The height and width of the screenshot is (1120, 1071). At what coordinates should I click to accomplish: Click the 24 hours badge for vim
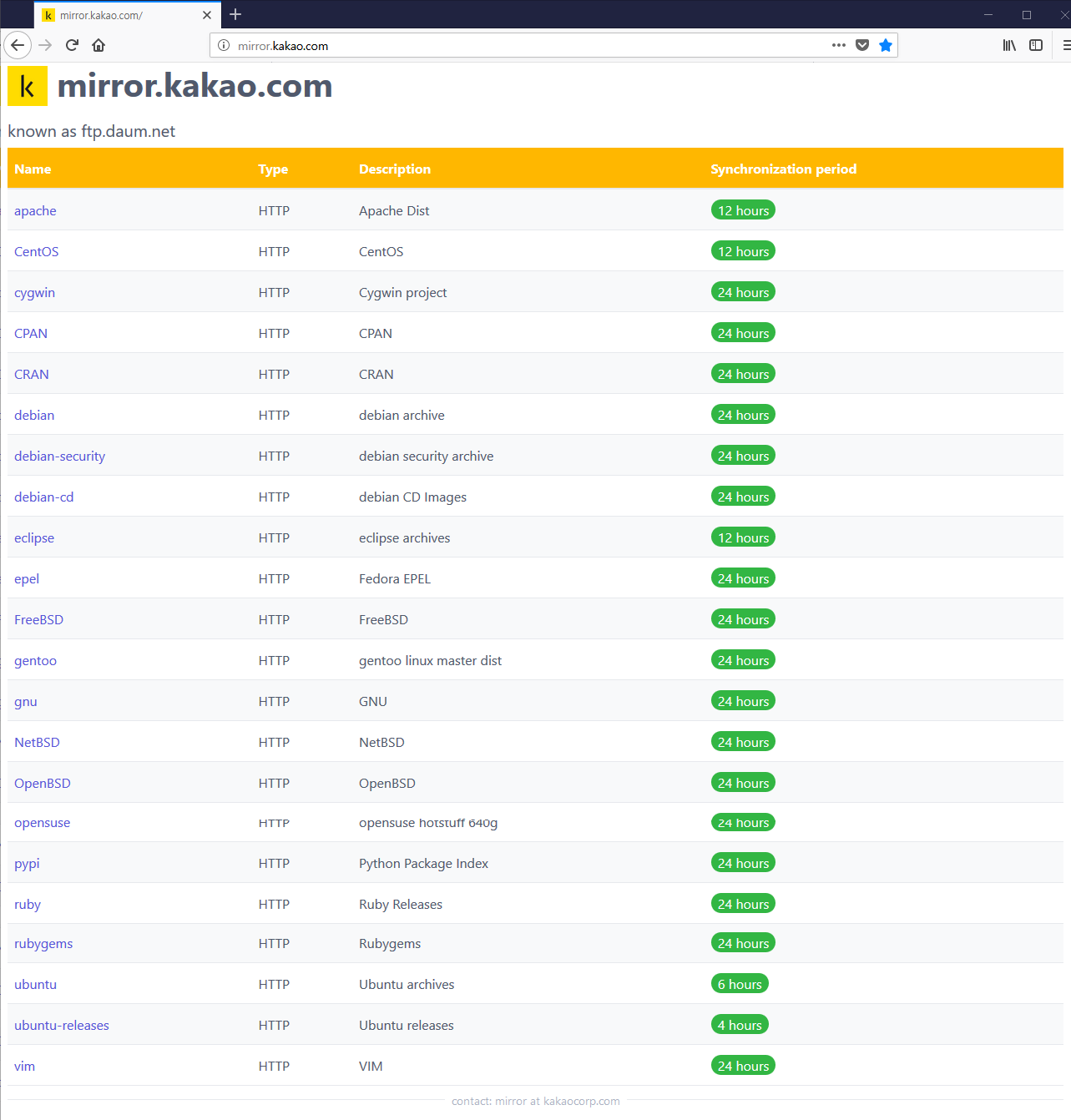(743, 1066)
